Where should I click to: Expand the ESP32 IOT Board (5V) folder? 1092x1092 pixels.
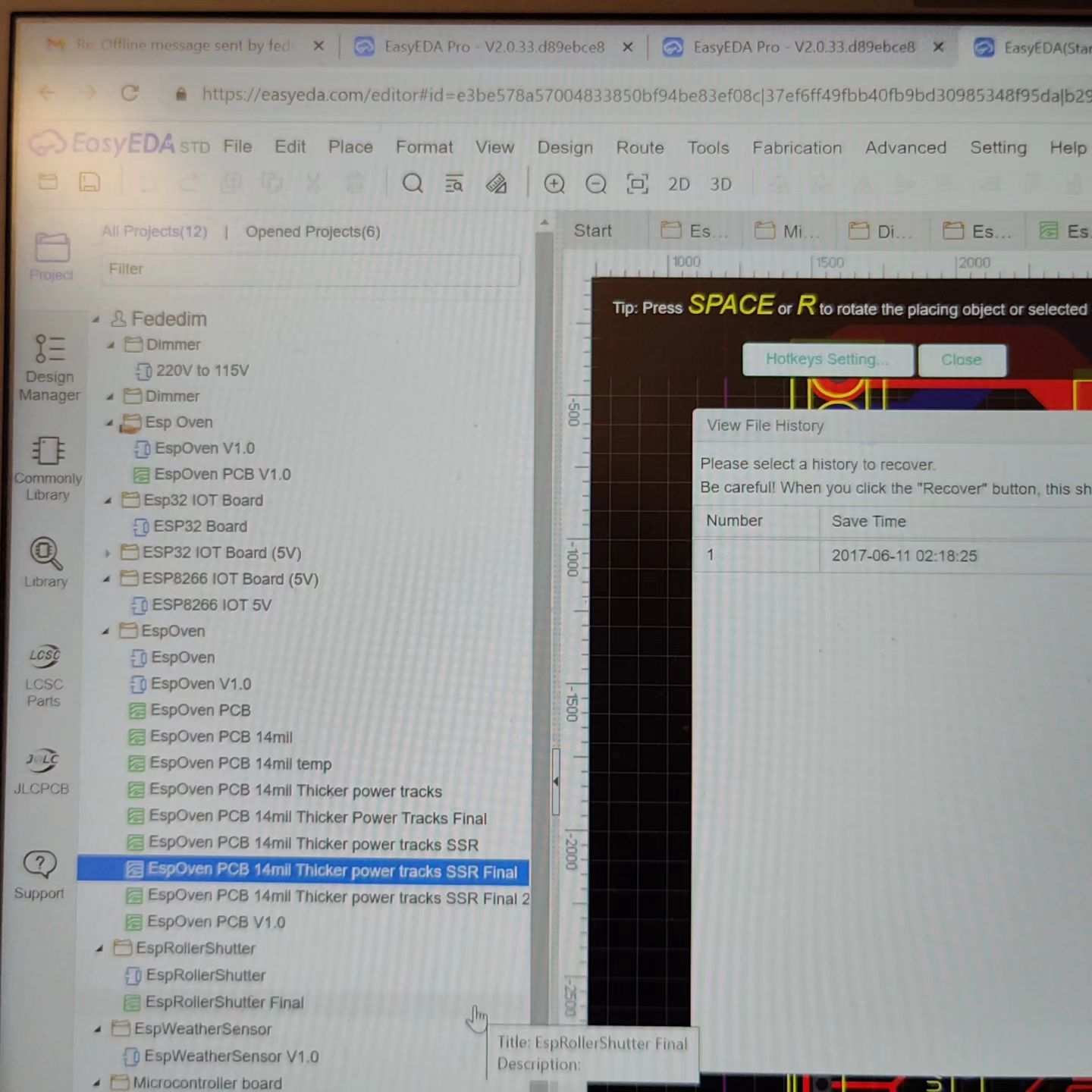pyautogui.click(x=107, y=553)
